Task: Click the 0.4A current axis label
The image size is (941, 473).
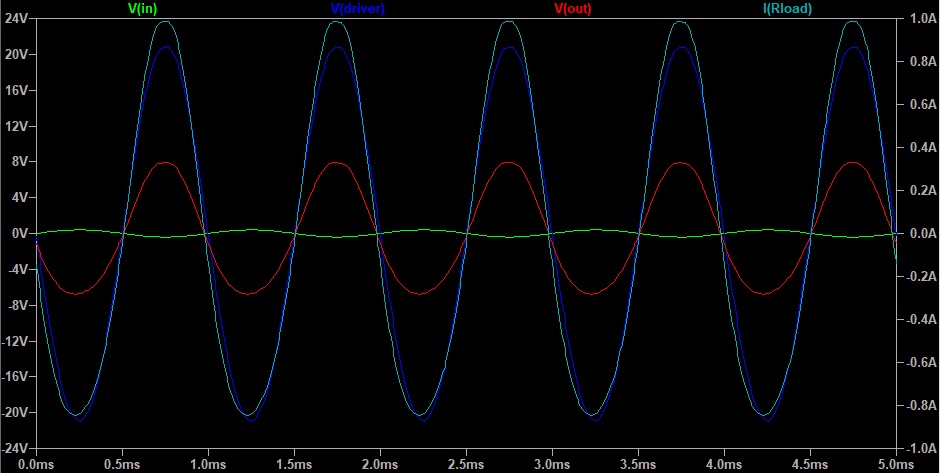Action: 922,148
